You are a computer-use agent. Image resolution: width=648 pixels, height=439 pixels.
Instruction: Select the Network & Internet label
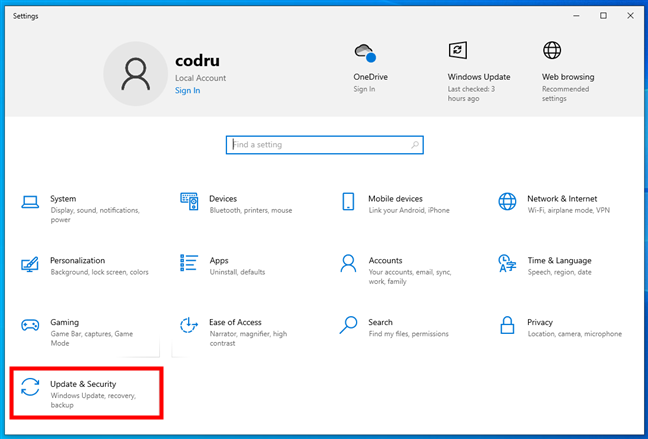562,198
